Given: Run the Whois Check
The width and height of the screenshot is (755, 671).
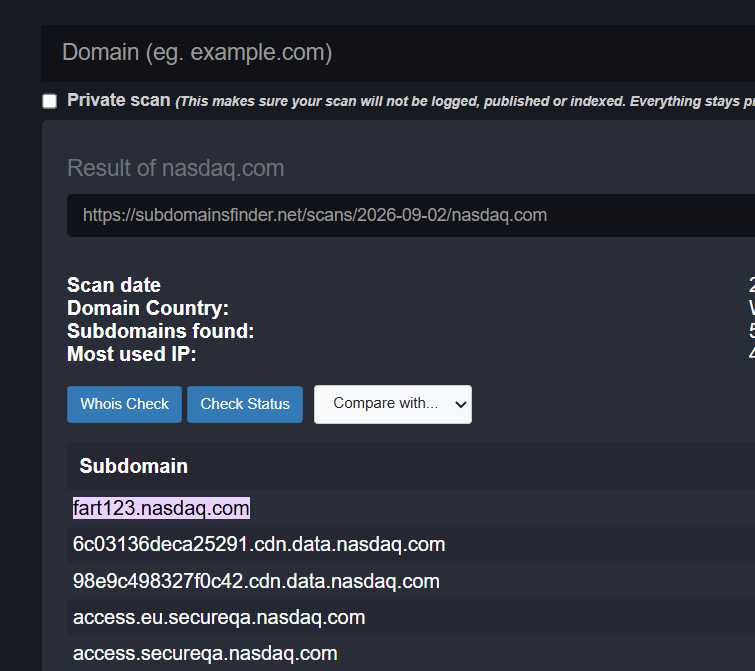Looking at the screenshot, I should (x=124, y=404).
